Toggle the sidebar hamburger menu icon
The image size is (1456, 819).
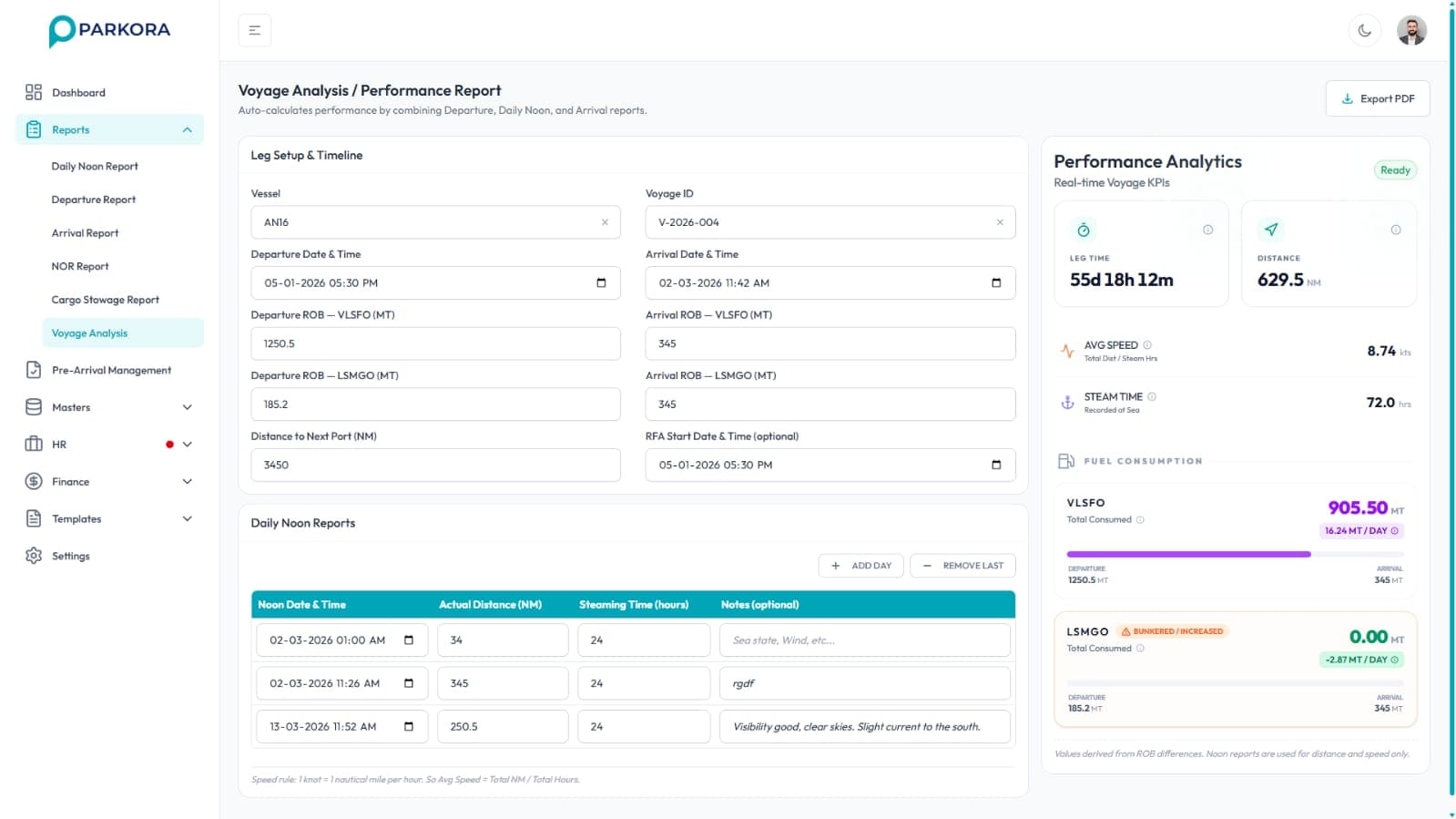(x=255, y=30)
